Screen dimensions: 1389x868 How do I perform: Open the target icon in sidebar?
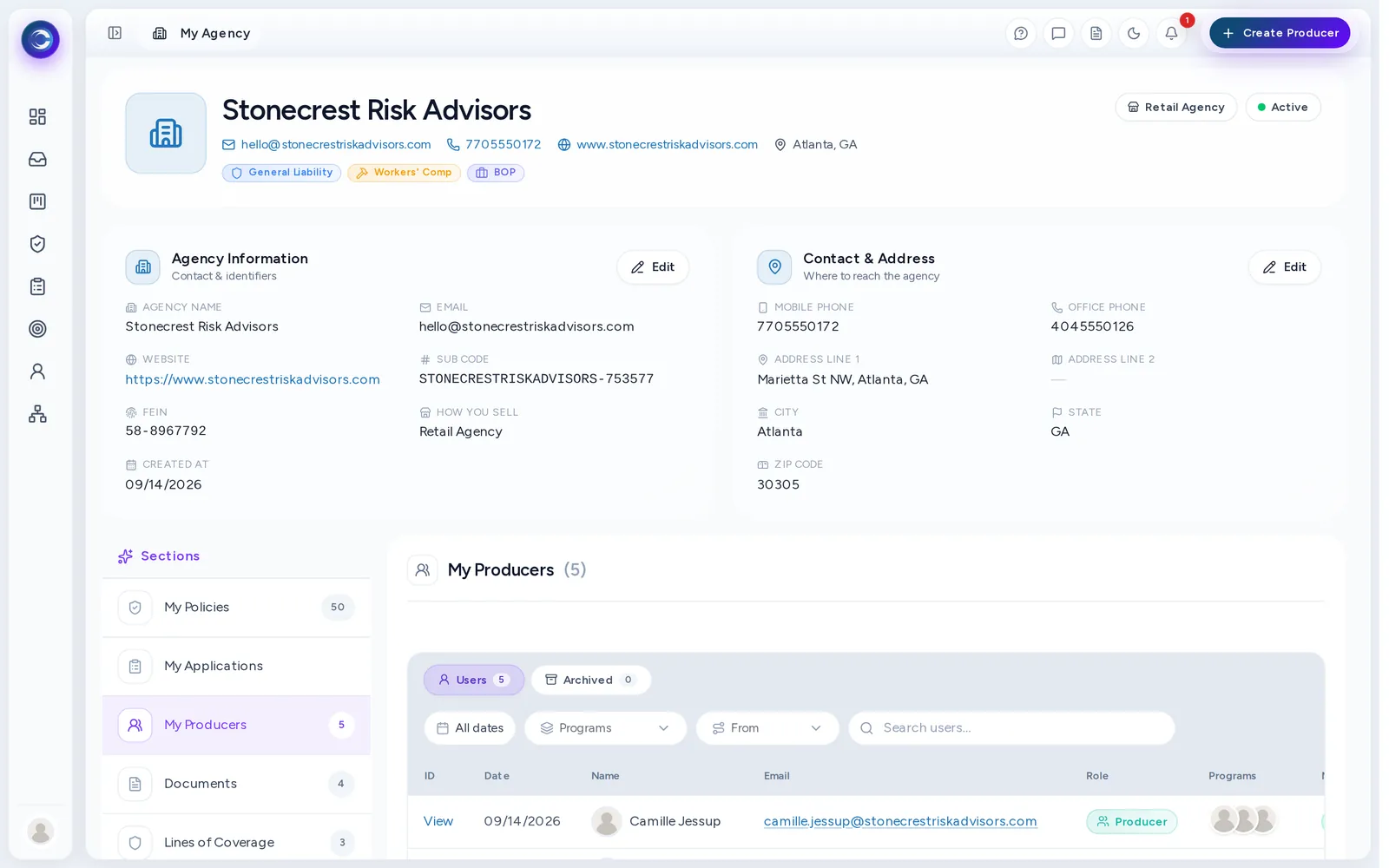[x=37, y=329]
